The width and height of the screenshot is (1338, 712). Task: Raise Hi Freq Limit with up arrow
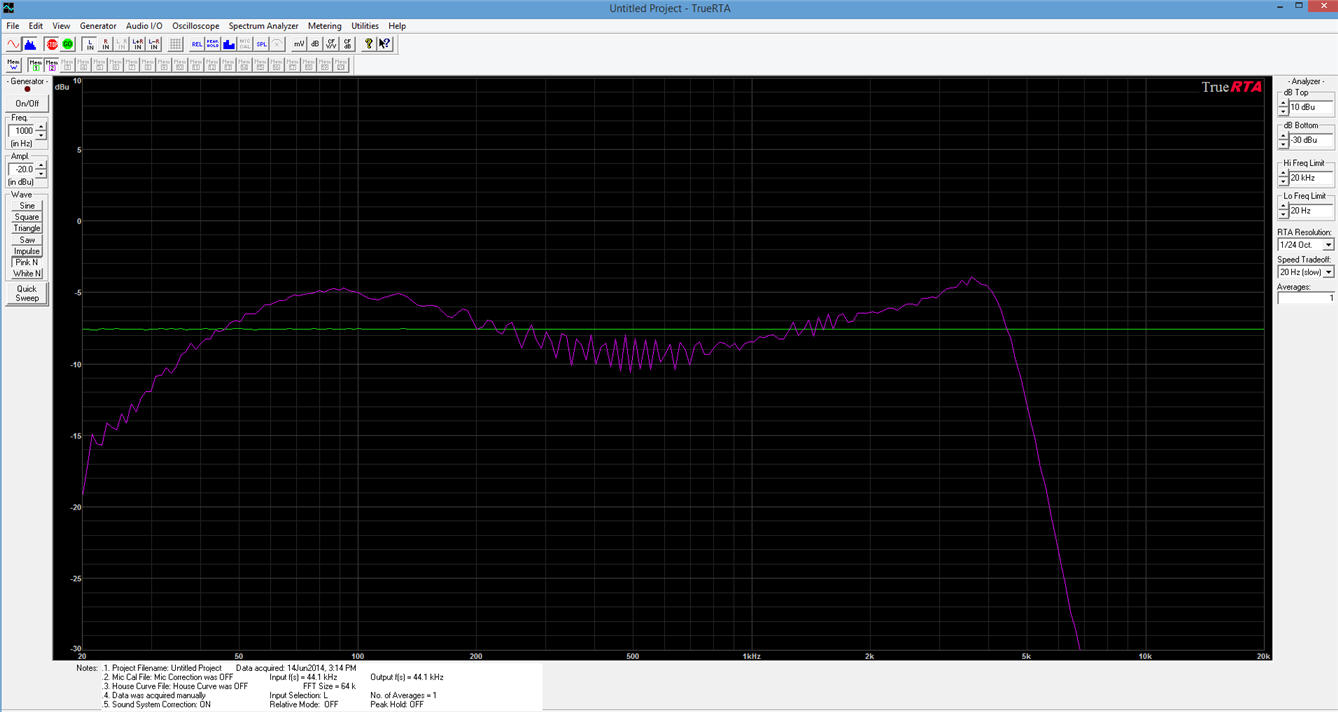click(x=1283, y=174)
